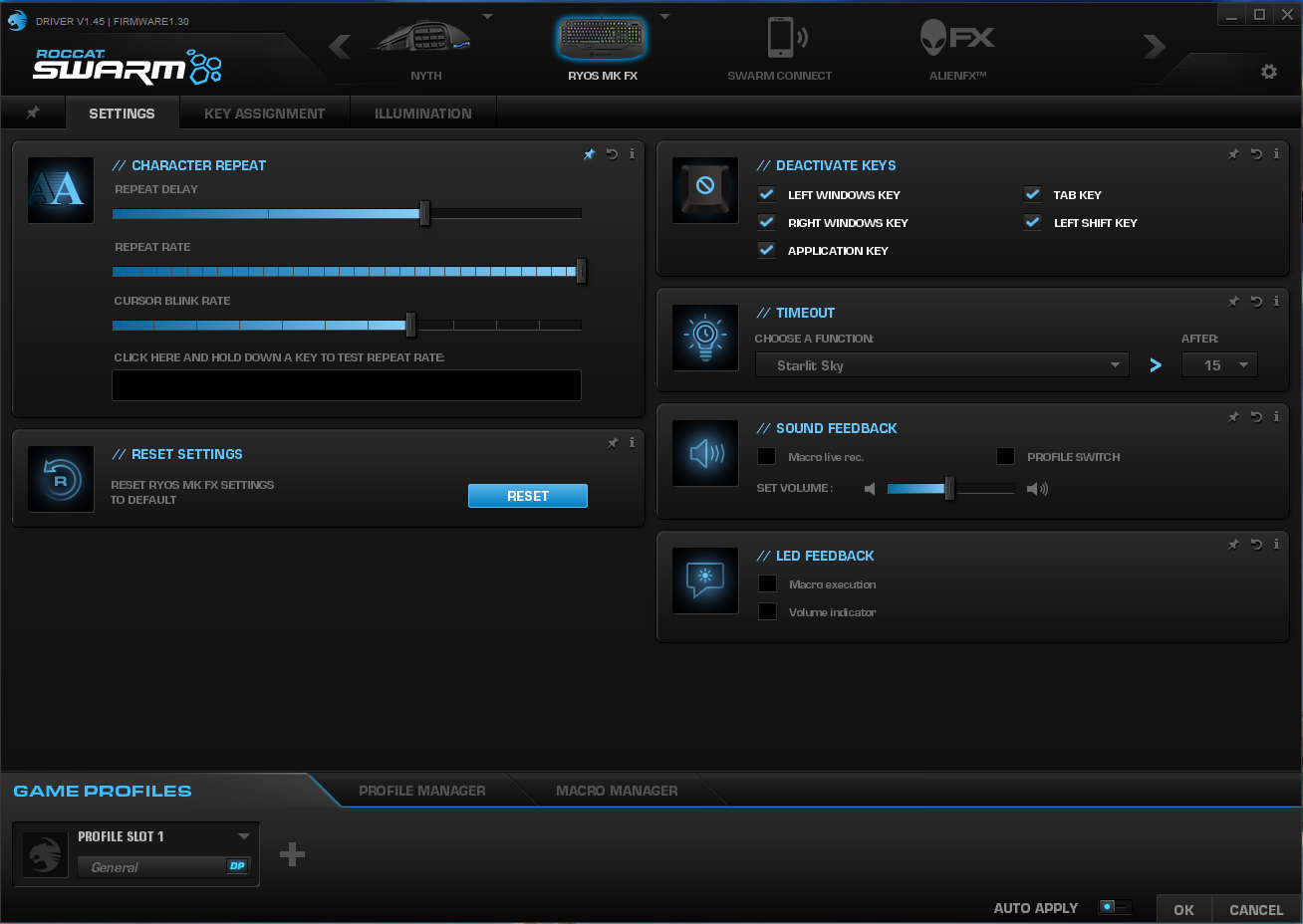The width and height of the screenshot is (1303, 924).
Task: Switch to the Illumination tab
Action: [423, 114]
